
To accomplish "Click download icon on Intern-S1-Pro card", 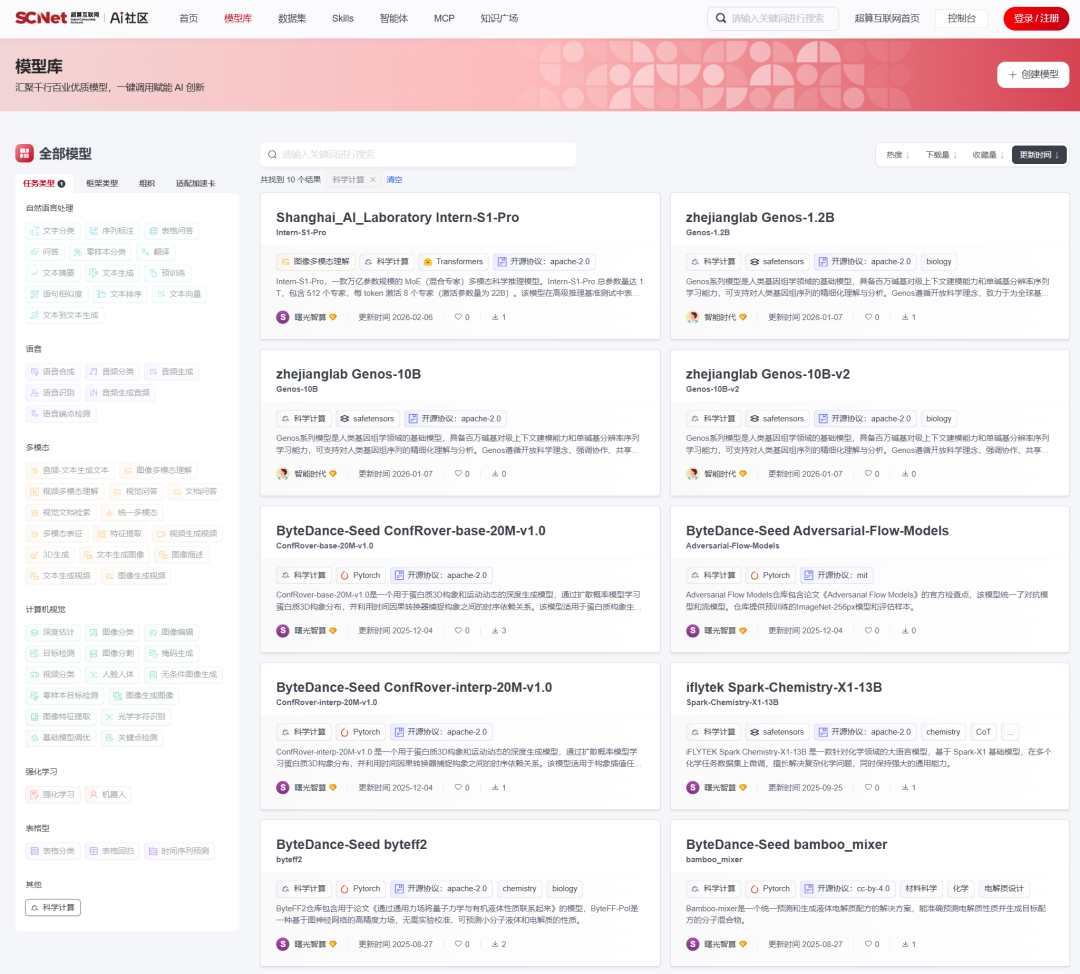I will (x=495, y=318).
